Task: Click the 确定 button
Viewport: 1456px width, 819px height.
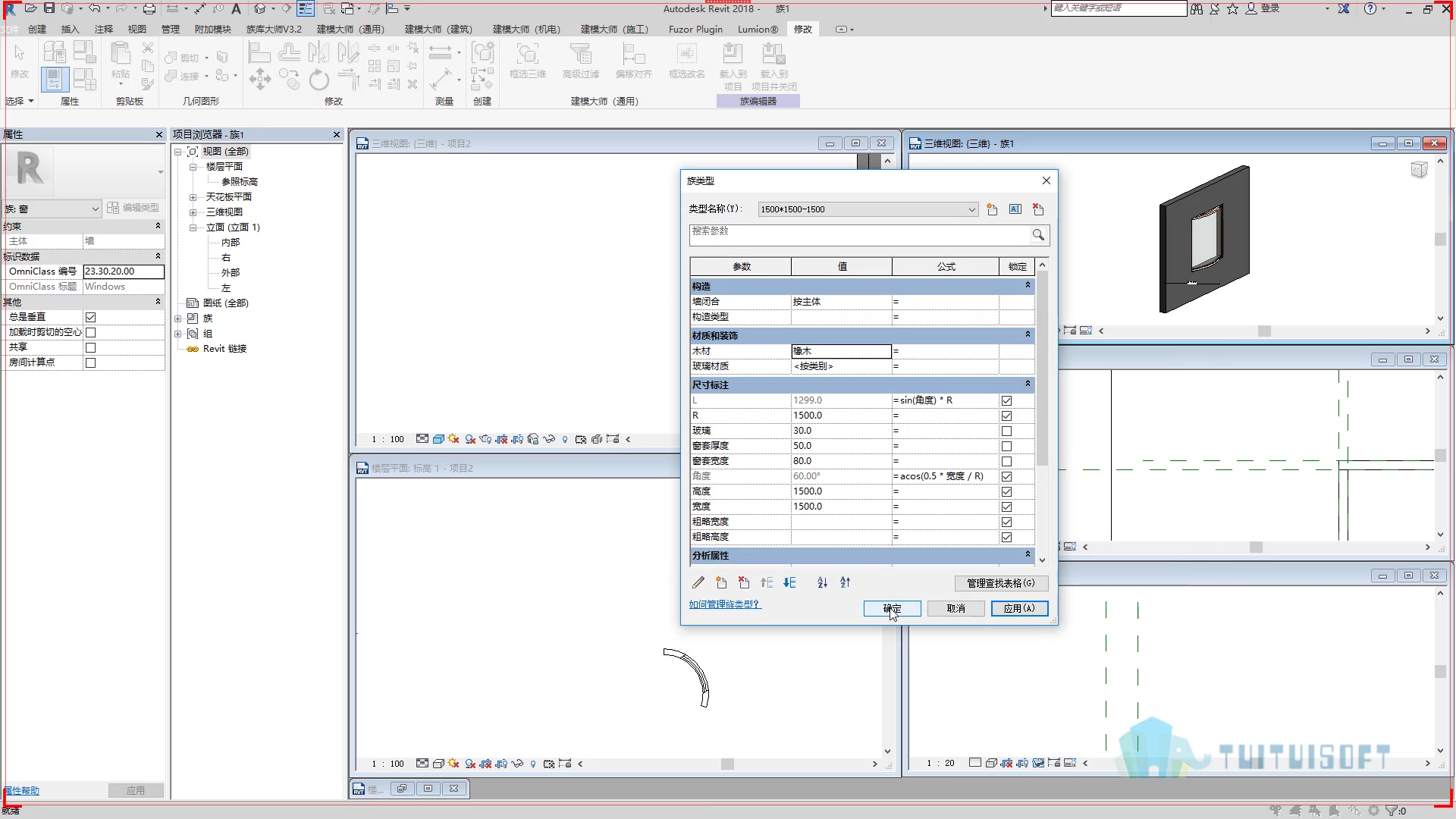Action: pyautogui.click(x=892, y=608)
